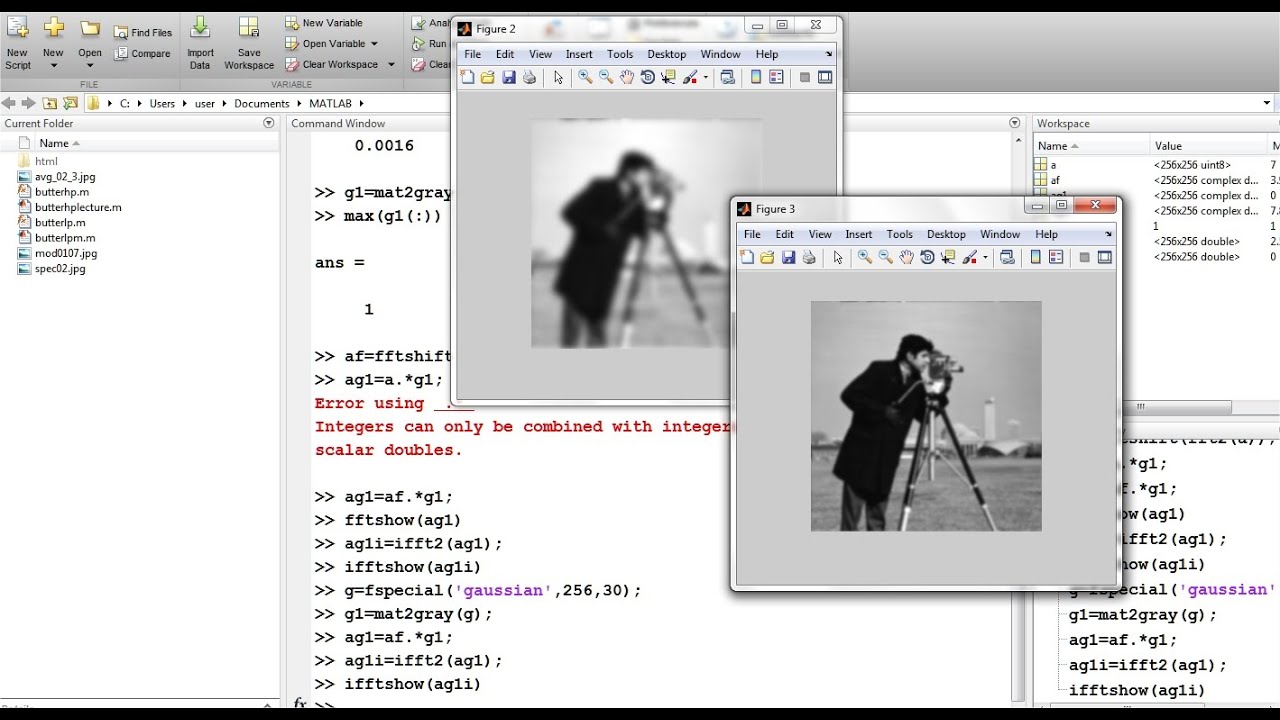The width and height of the screenshot is (1280, 720).
Task: Open Tools menu in Figure 2
Action: pyautogui.click(x=620, y=54)
